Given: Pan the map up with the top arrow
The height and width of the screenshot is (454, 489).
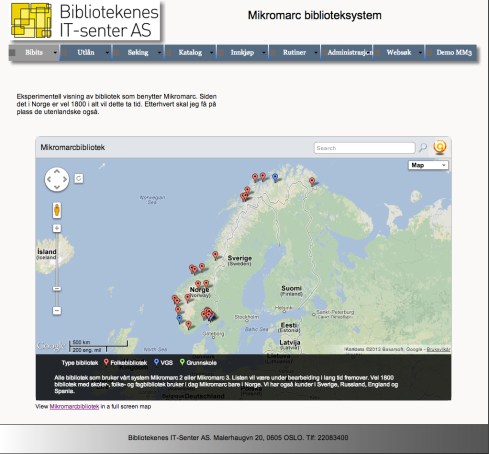Looking at the screenshot, I should click(x=57, y=172).
